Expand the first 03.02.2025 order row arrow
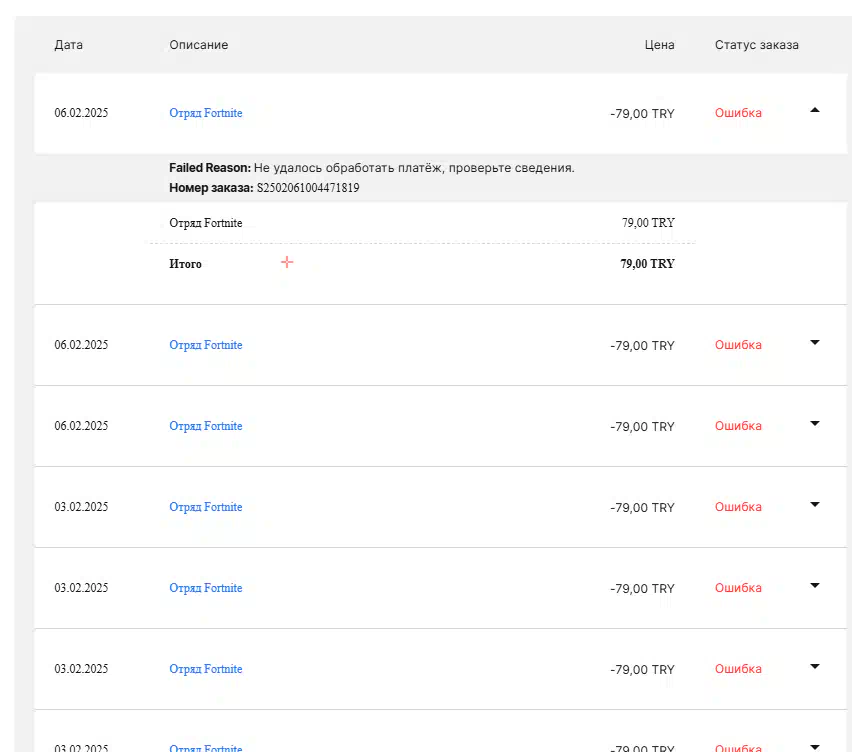Screen dimensions: 852x752 814,504
